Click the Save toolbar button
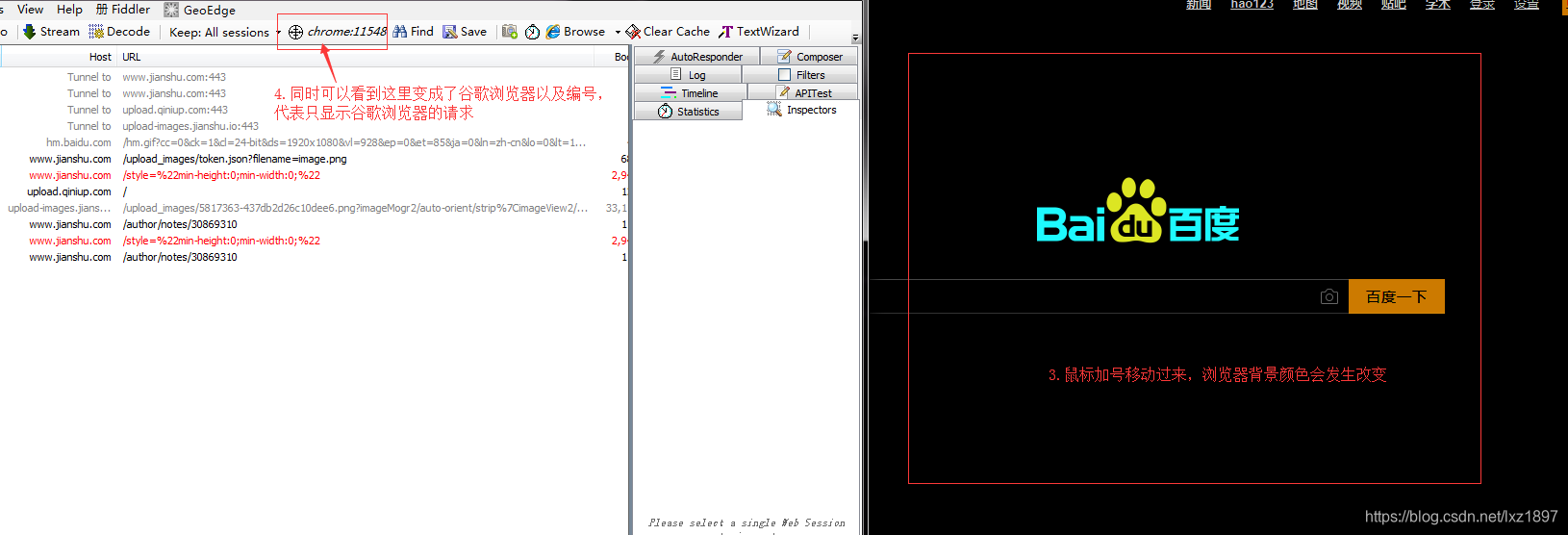Image resolution: width=1568 pixels, height=535 pixels. (465, 32)
